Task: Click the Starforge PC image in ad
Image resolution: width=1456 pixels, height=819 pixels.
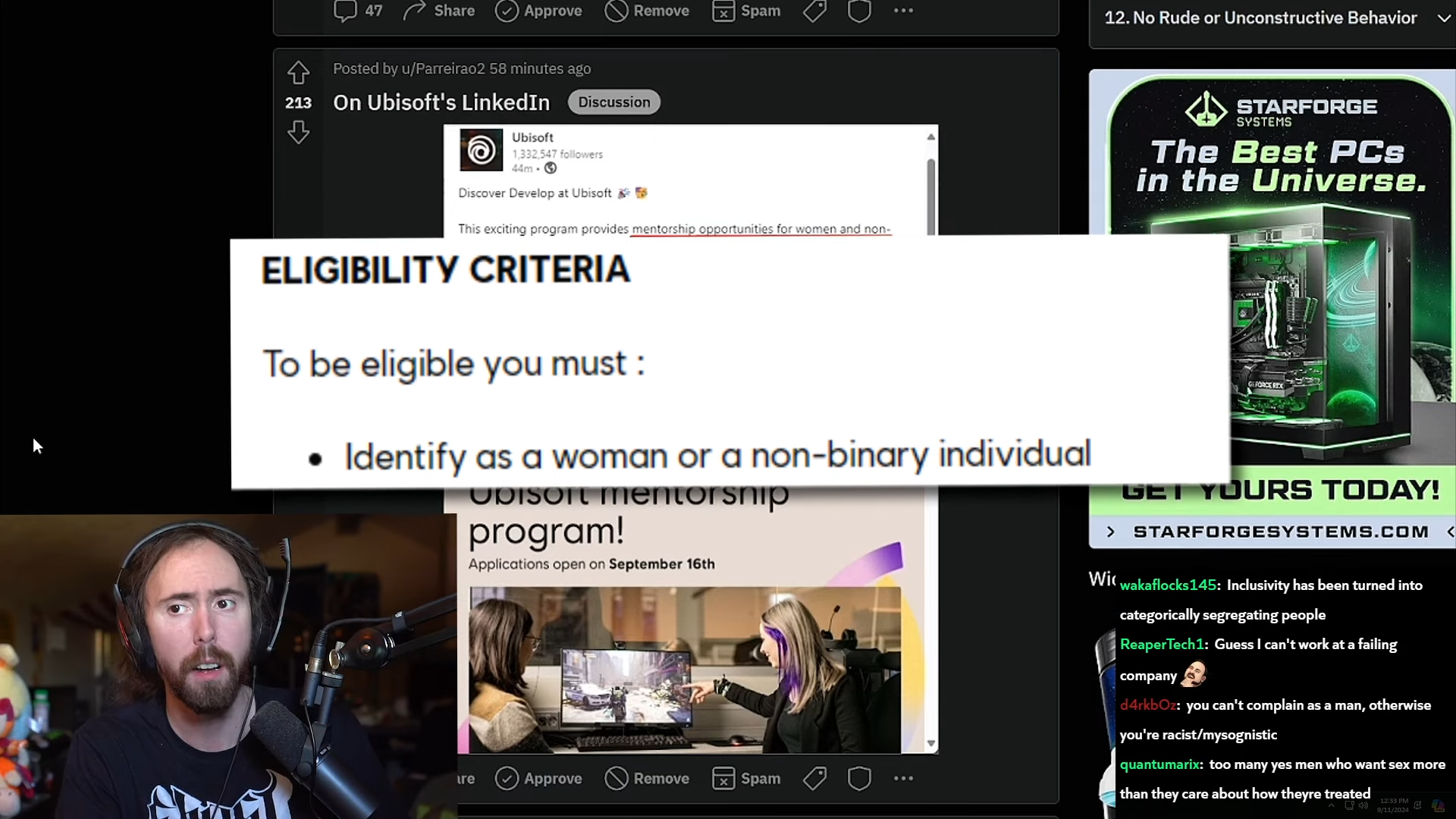Action: click(1319, 334)
